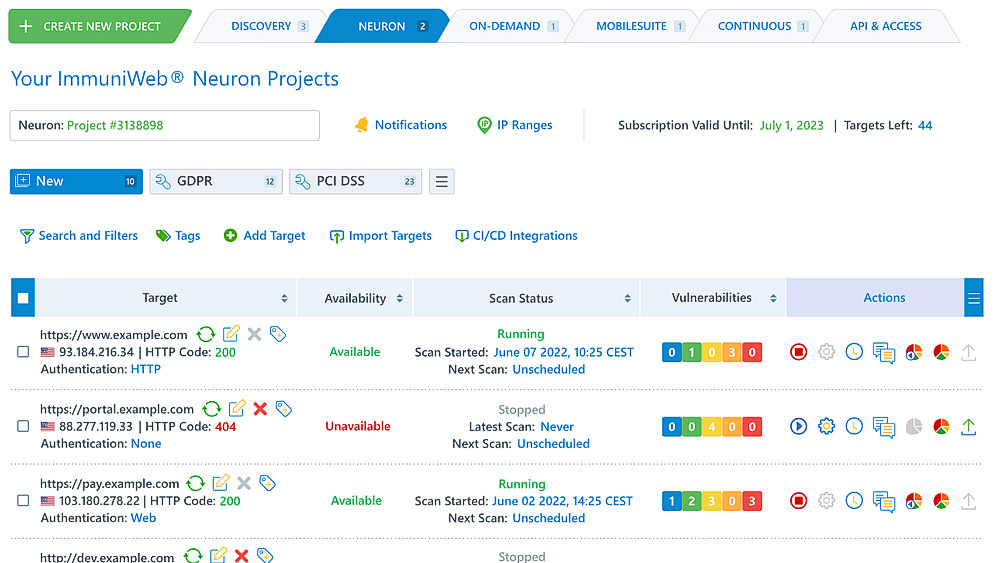Screen dimensions: 1000x563
Task: Click upload arrow icon for portal.example.com
Action: [968, 427]
